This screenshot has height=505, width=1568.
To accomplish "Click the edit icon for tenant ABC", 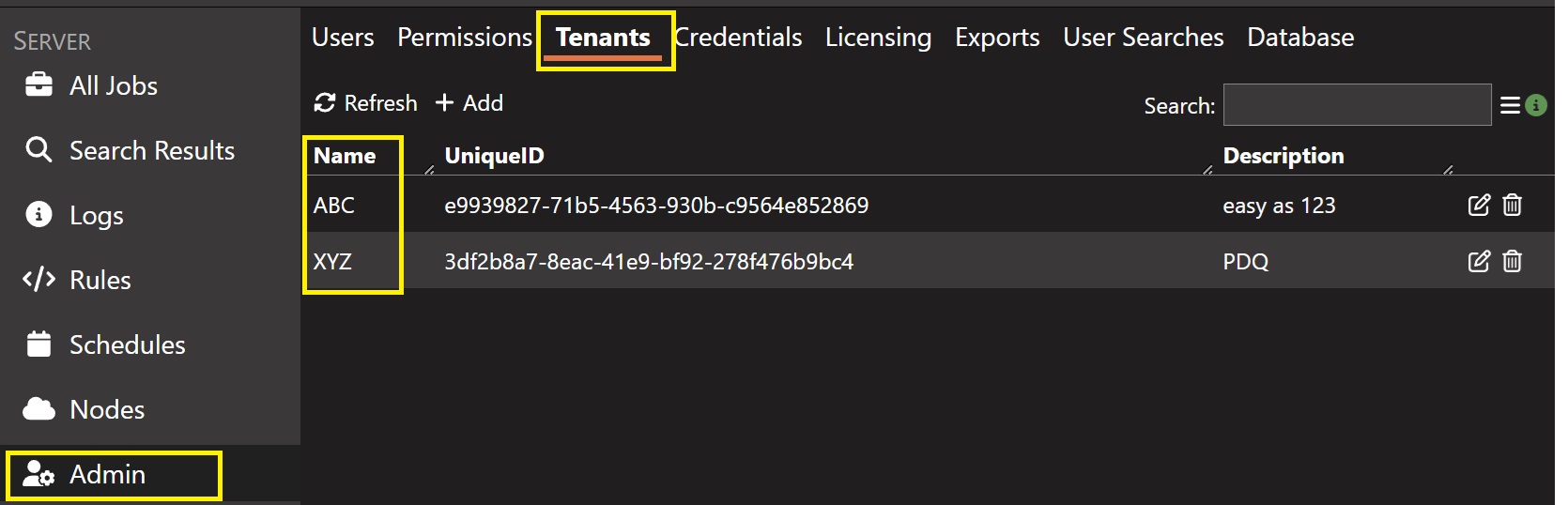I will (1479, 206).
